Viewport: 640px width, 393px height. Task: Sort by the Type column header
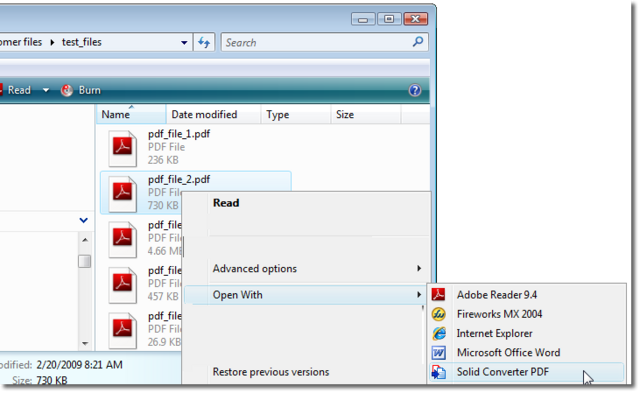pyautogui.click(x=296, y=114)
